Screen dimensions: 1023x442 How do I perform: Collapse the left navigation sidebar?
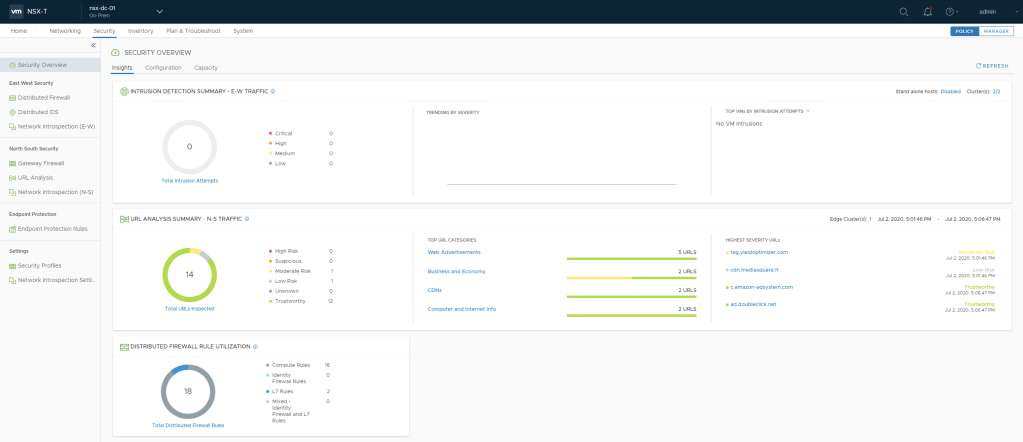pos(93,46)
